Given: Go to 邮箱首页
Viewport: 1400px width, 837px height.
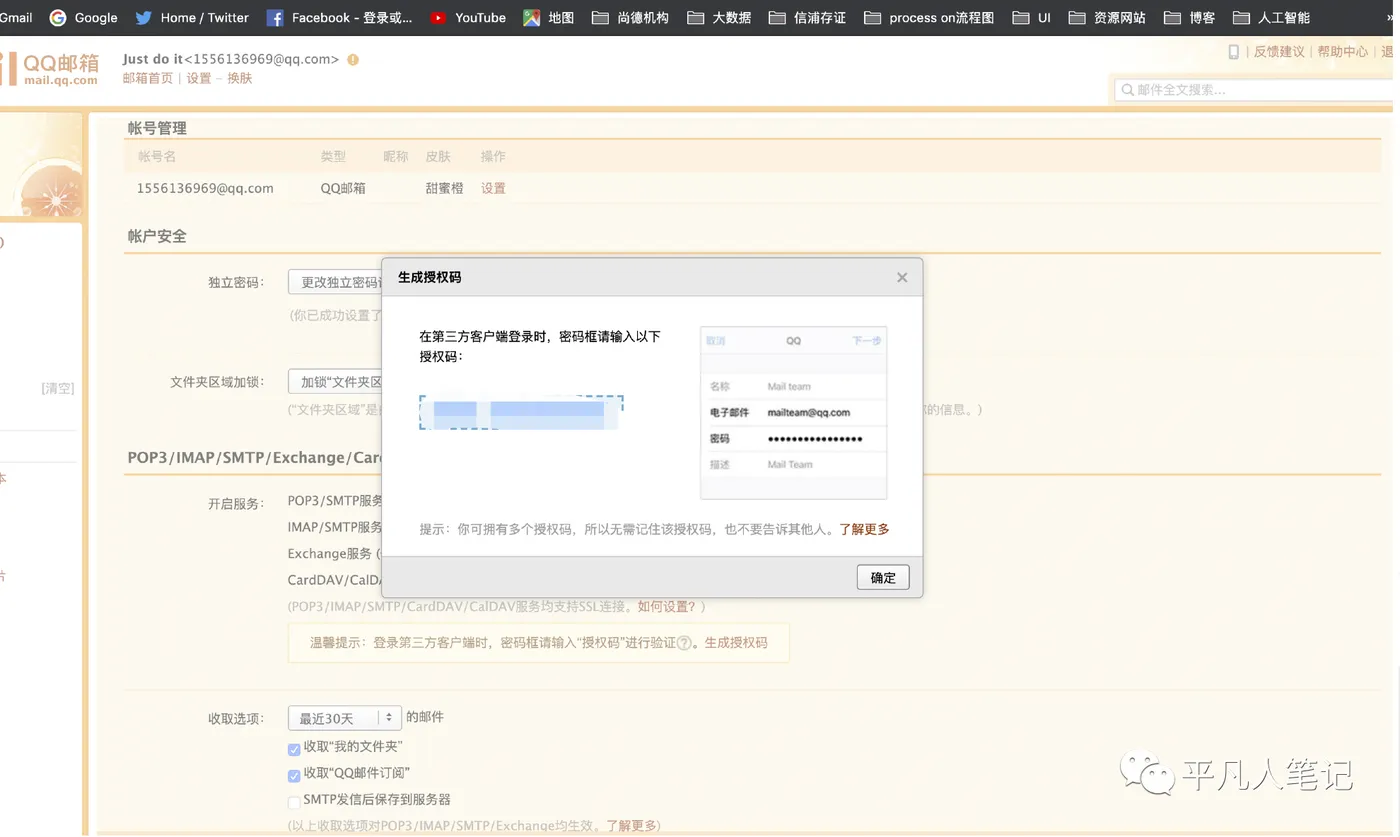Looking at the screenshot, I should [148, 78].
